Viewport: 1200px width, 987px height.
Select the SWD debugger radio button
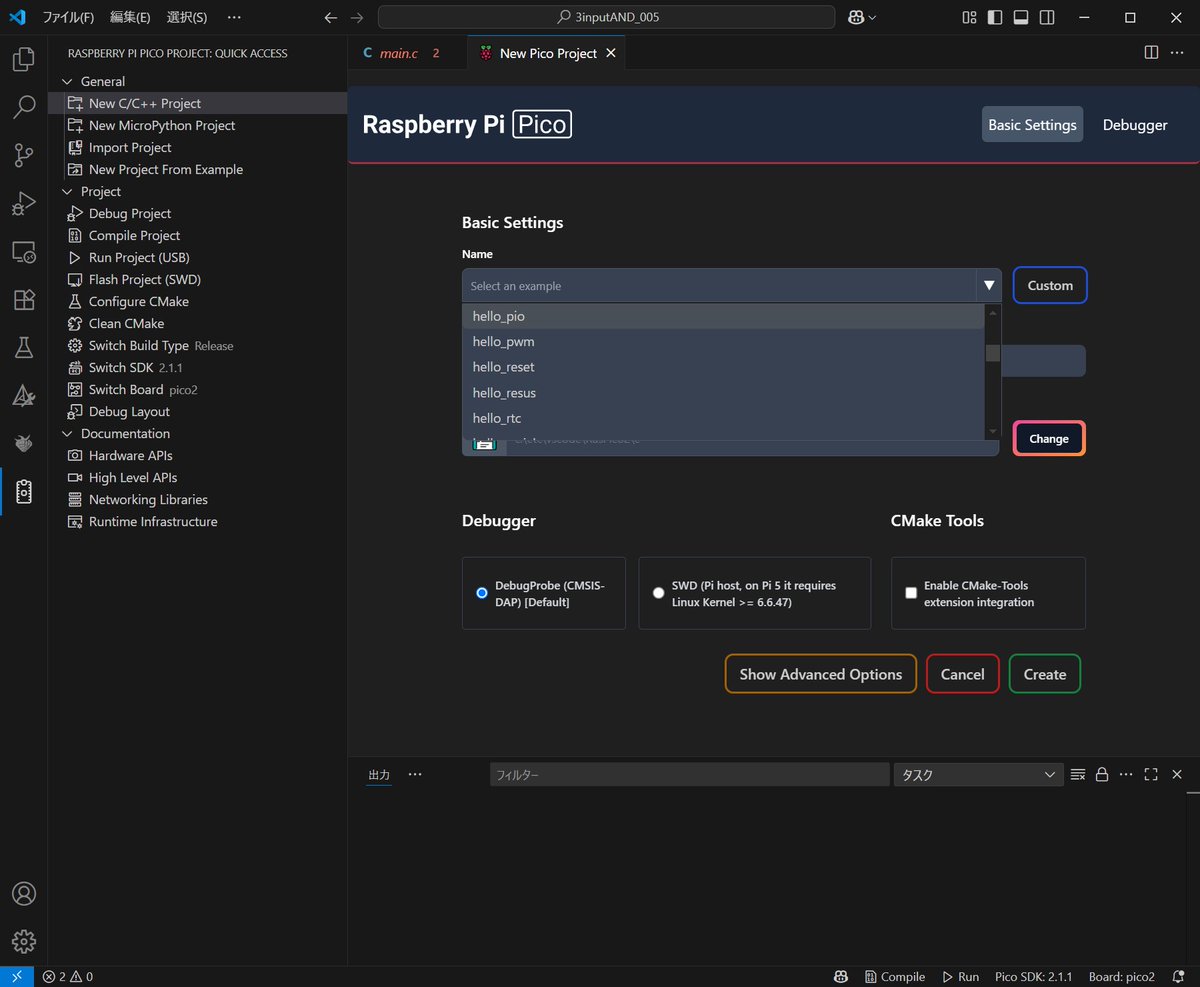click(x=658, y=592)
